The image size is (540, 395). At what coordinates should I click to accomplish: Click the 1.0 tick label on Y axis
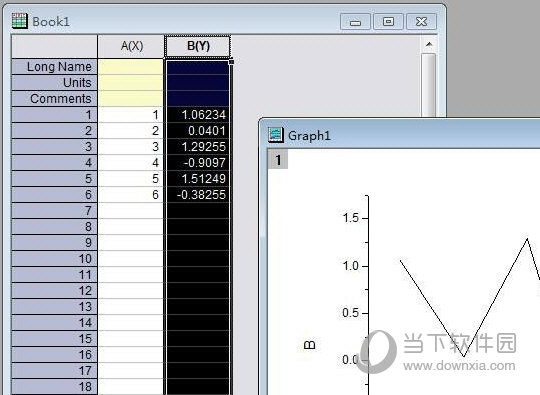[351, 266]
